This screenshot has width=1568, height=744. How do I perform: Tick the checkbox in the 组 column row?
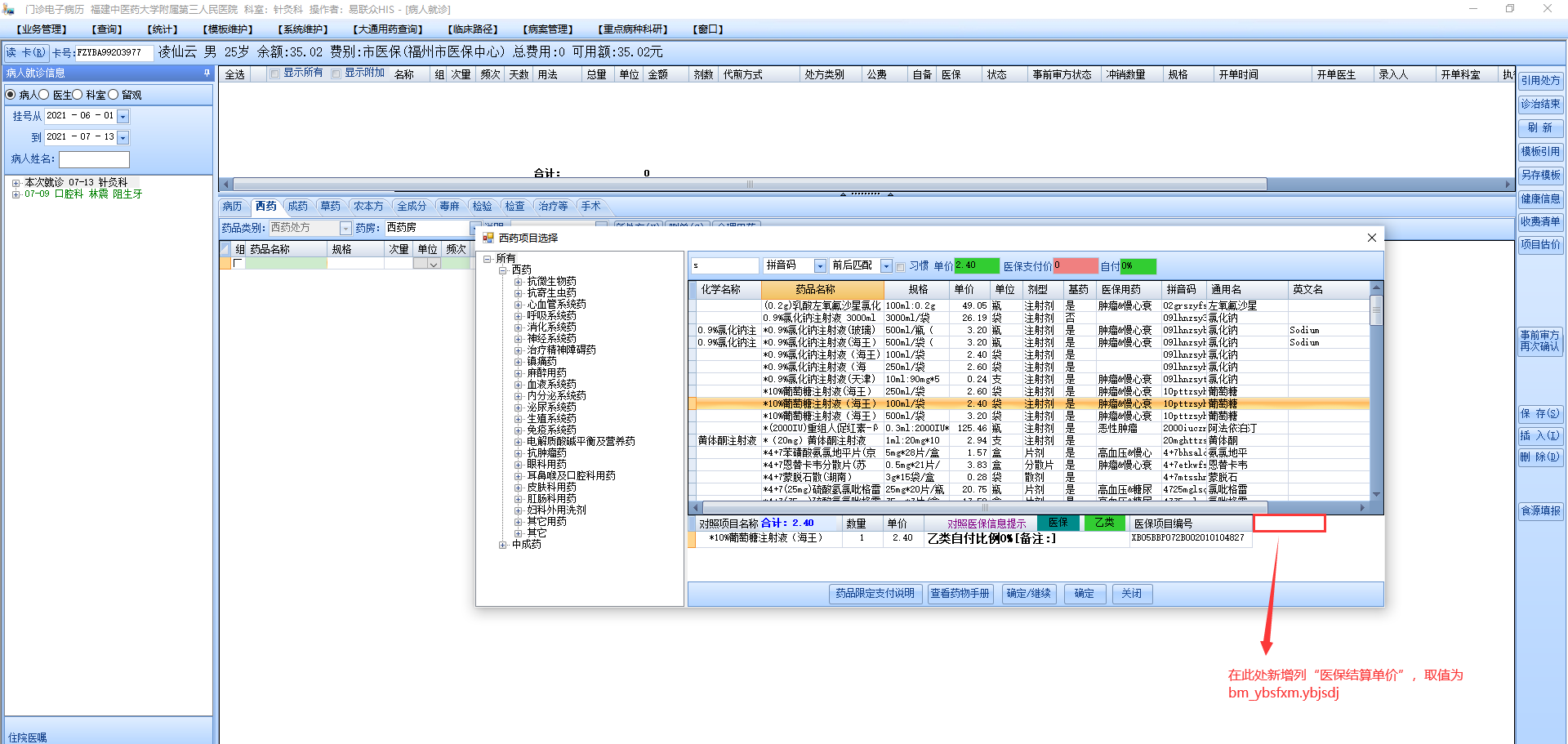(x=238, y=264)
